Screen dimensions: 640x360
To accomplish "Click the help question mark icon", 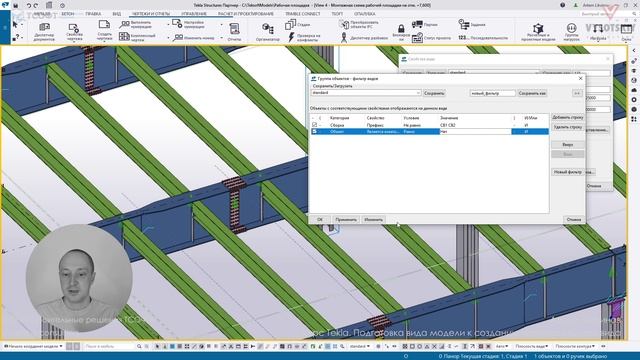I will [x=562, y=5].
